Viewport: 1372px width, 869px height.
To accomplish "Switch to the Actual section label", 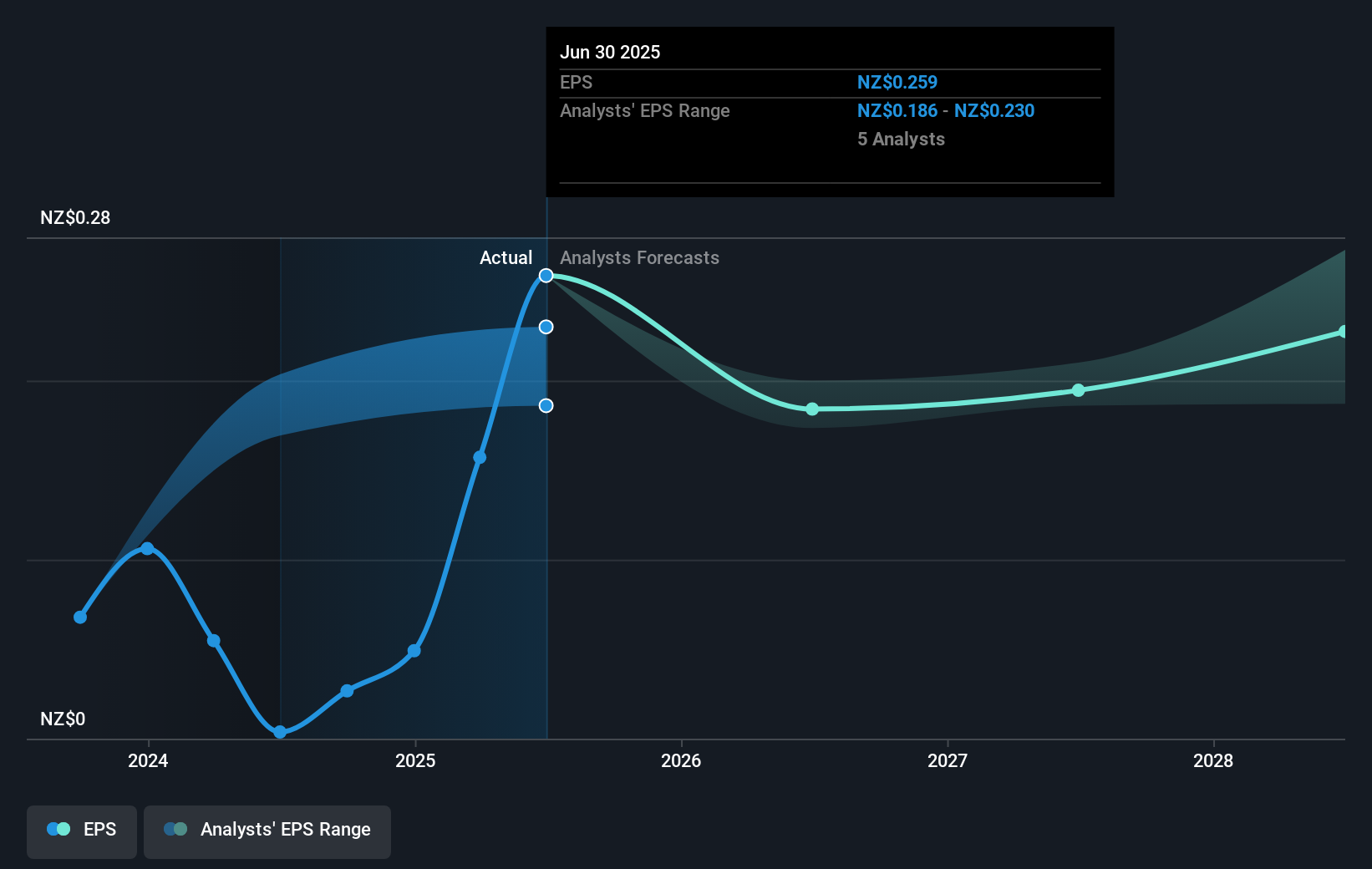I will tap(506, 257).
